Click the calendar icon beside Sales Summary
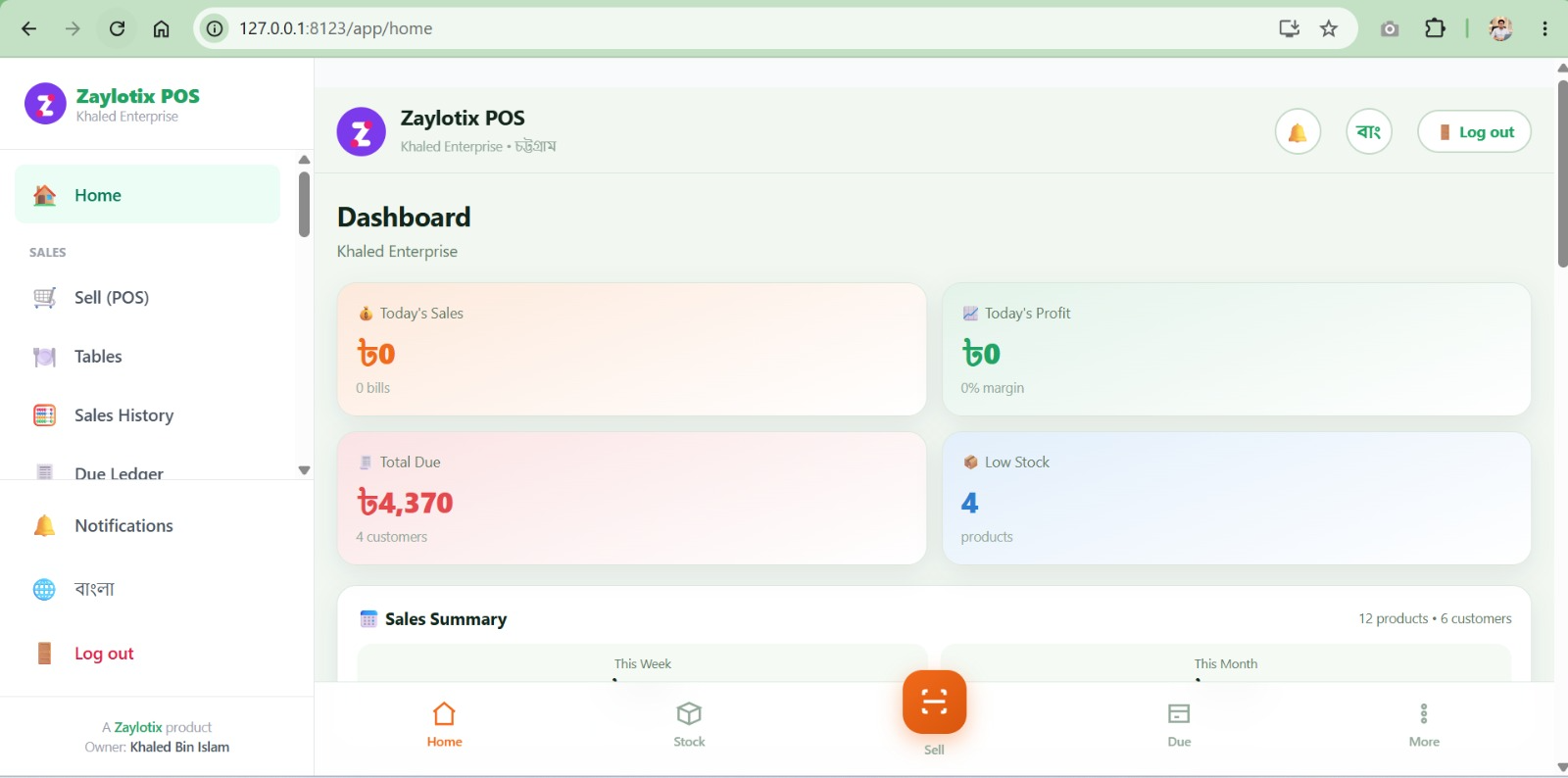 [368, 619]
